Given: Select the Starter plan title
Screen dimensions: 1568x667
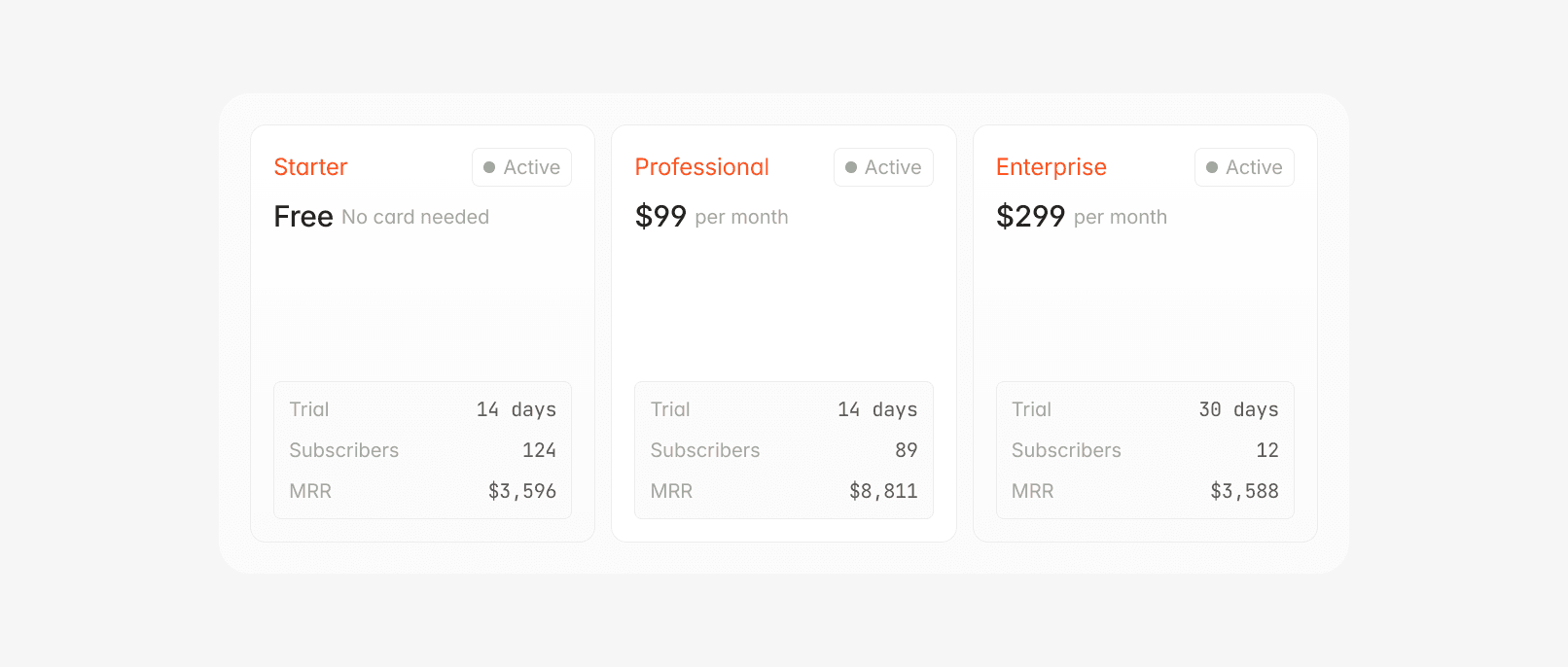Looking at the screenshot, I should point(310,166).
